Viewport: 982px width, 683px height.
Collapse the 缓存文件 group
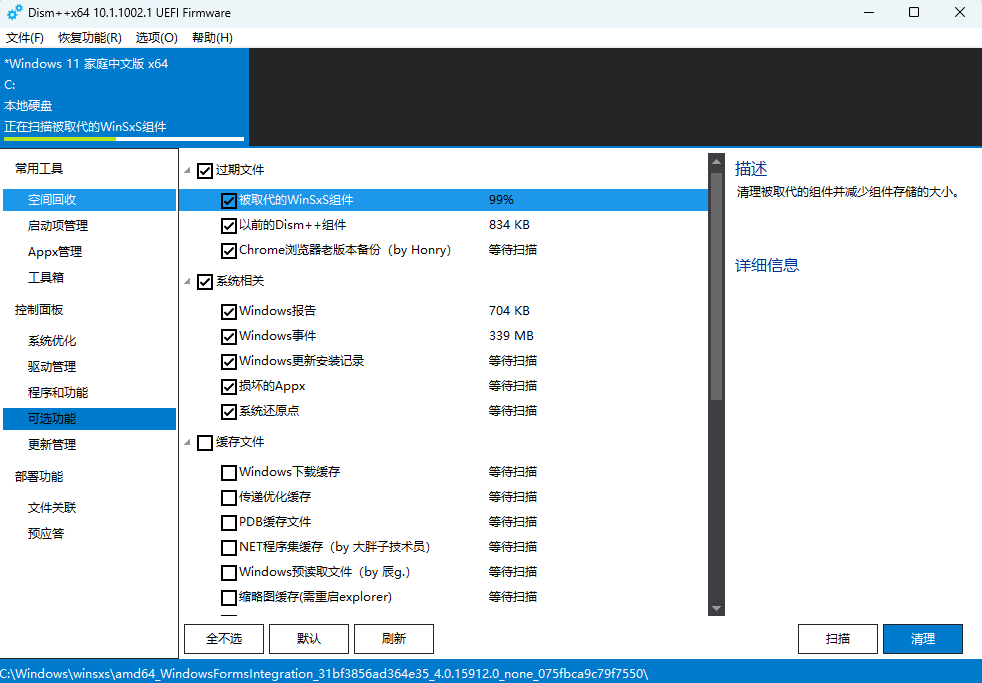pos(187,443)
